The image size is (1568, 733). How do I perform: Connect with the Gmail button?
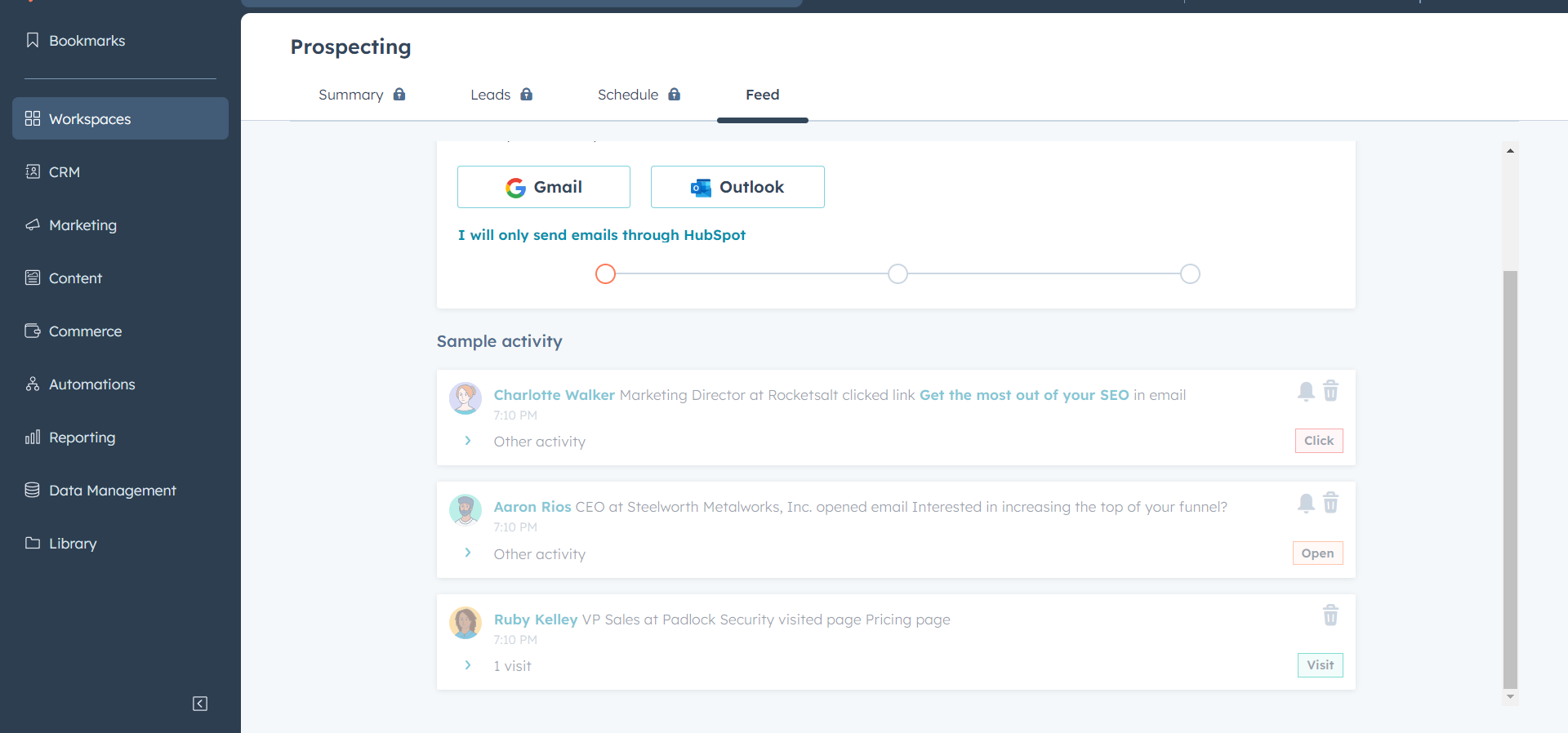point(544,187)
